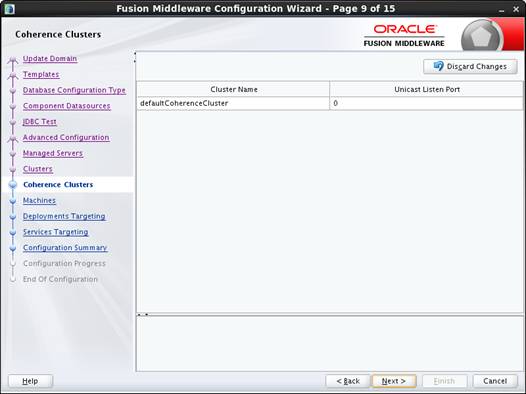Click the wizard window title bar icon
This screenshot has width=526, height=394.
tap(9, 8)
